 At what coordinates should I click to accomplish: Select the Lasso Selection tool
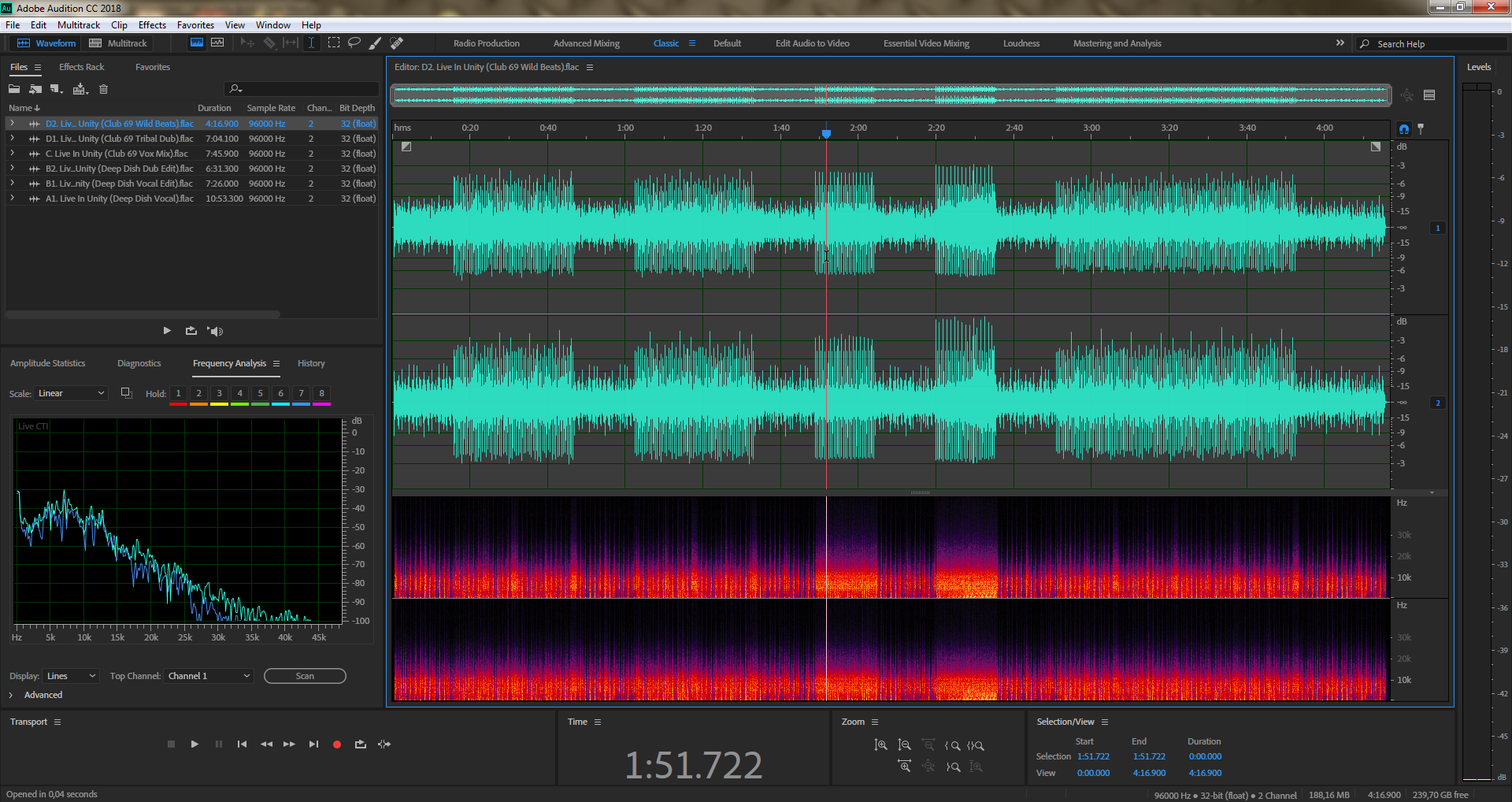354,43
